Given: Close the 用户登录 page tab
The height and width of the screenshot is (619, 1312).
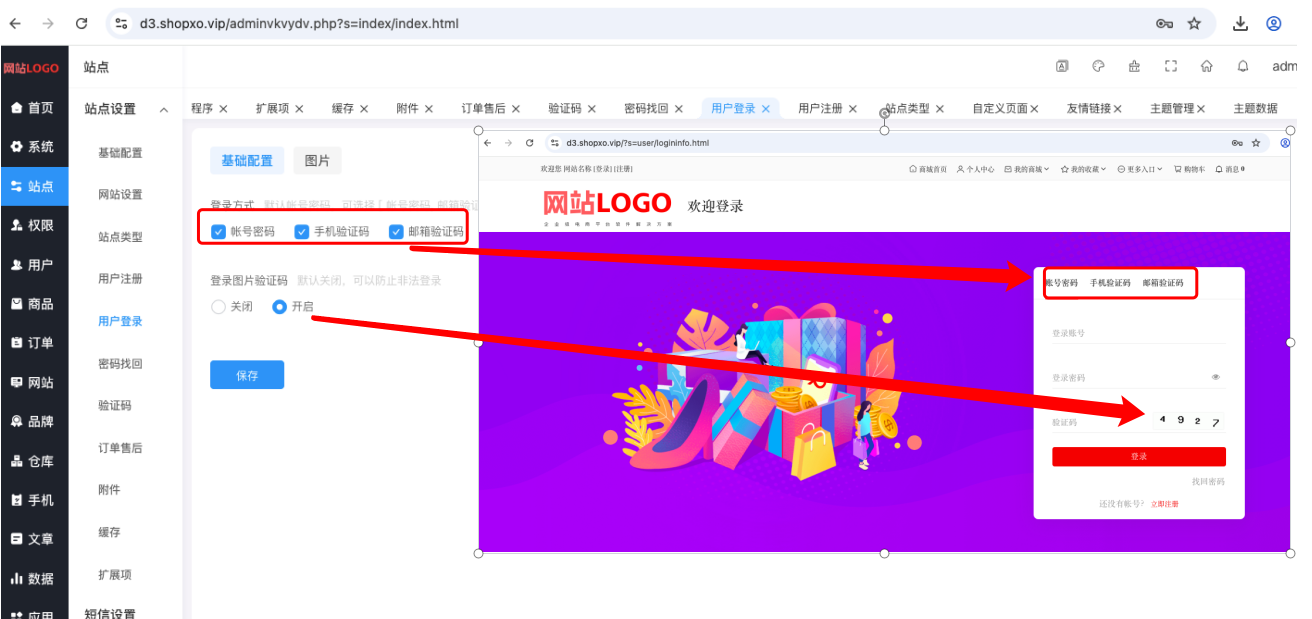Looking at the screenshot, I should [766, 109].
